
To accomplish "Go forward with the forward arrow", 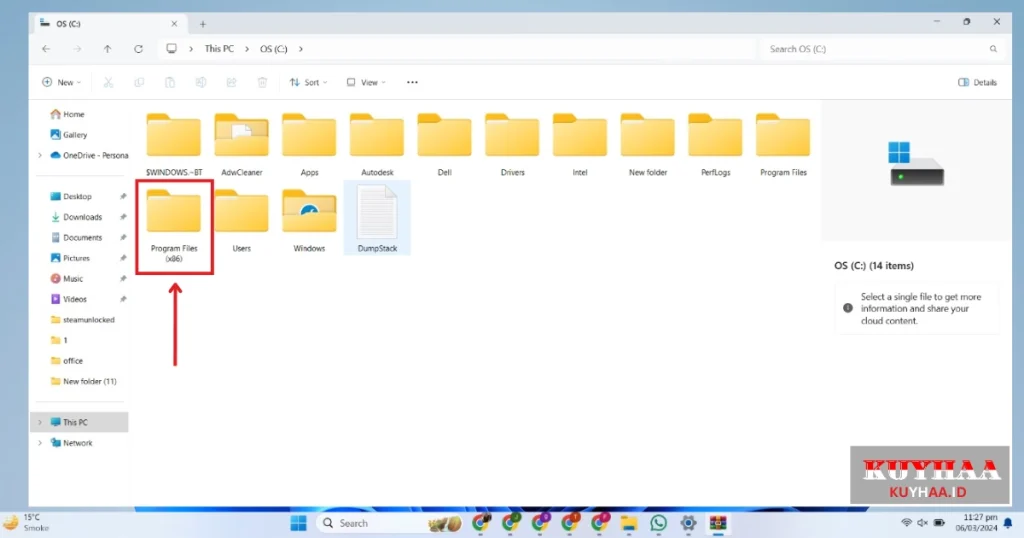I will 77,49.
